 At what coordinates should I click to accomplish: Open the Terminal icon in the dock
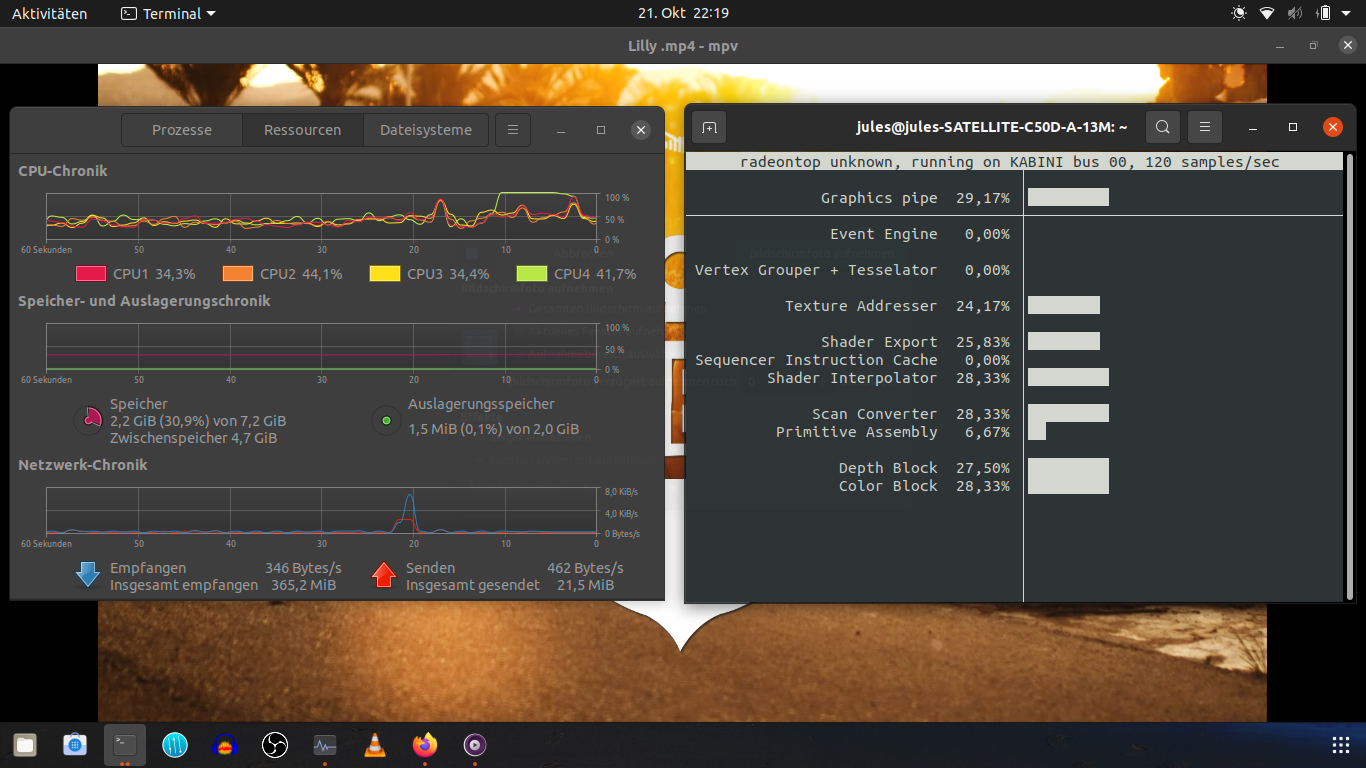(x=125, y=745)
